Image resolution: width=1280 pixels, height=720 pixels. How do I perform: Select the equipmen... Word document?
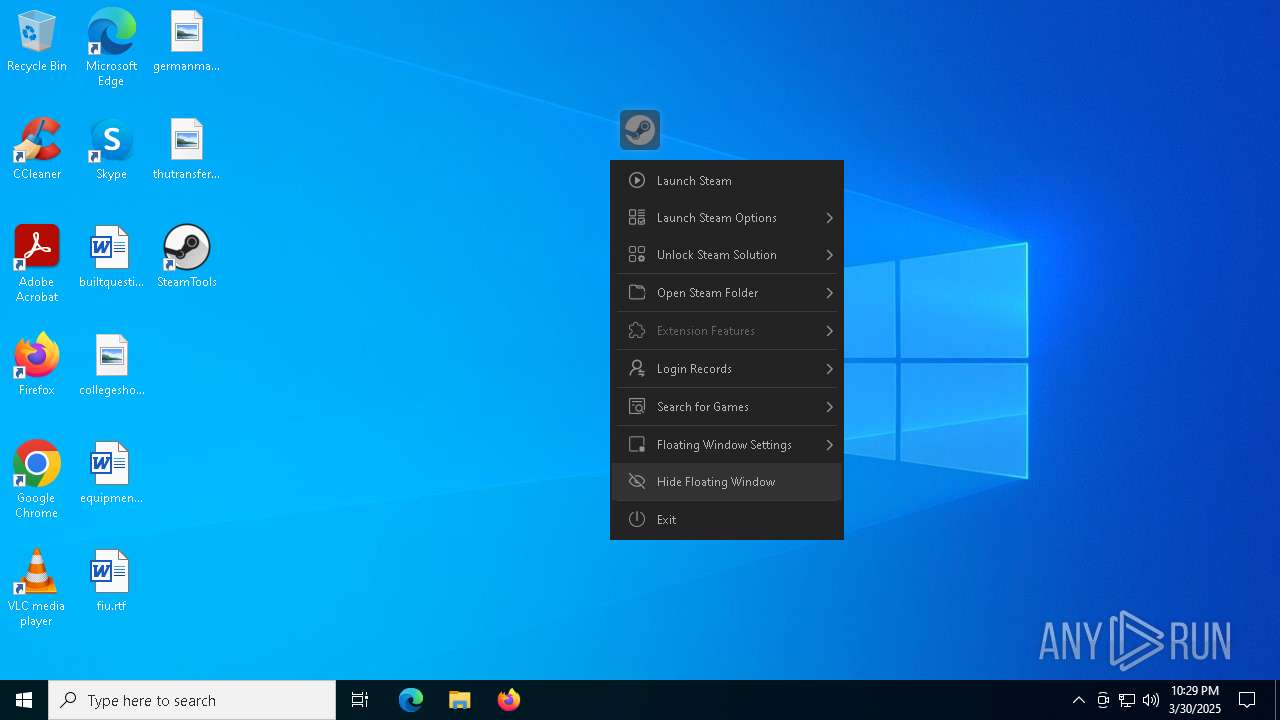(111, 473)
